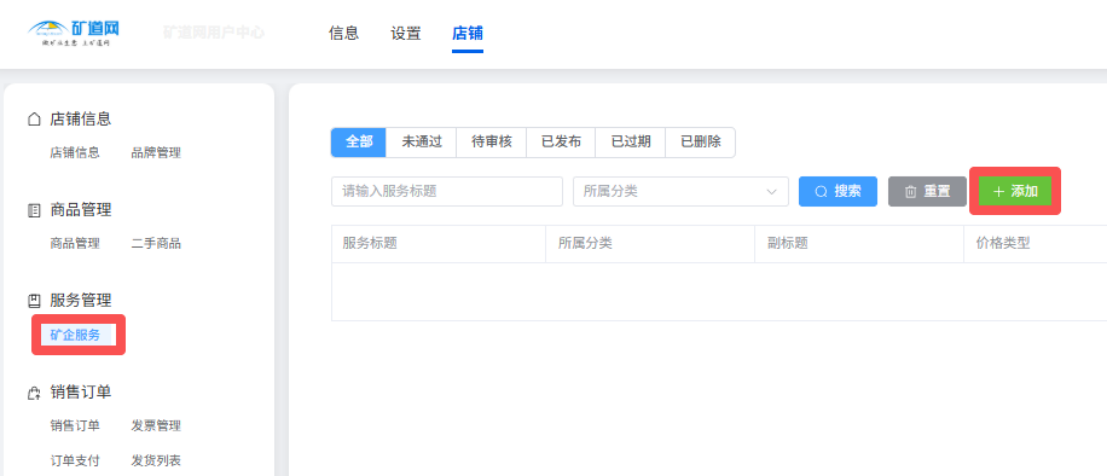Go to 品牌管理 in sidebar
1107x476 pixels.
(156, 153)
